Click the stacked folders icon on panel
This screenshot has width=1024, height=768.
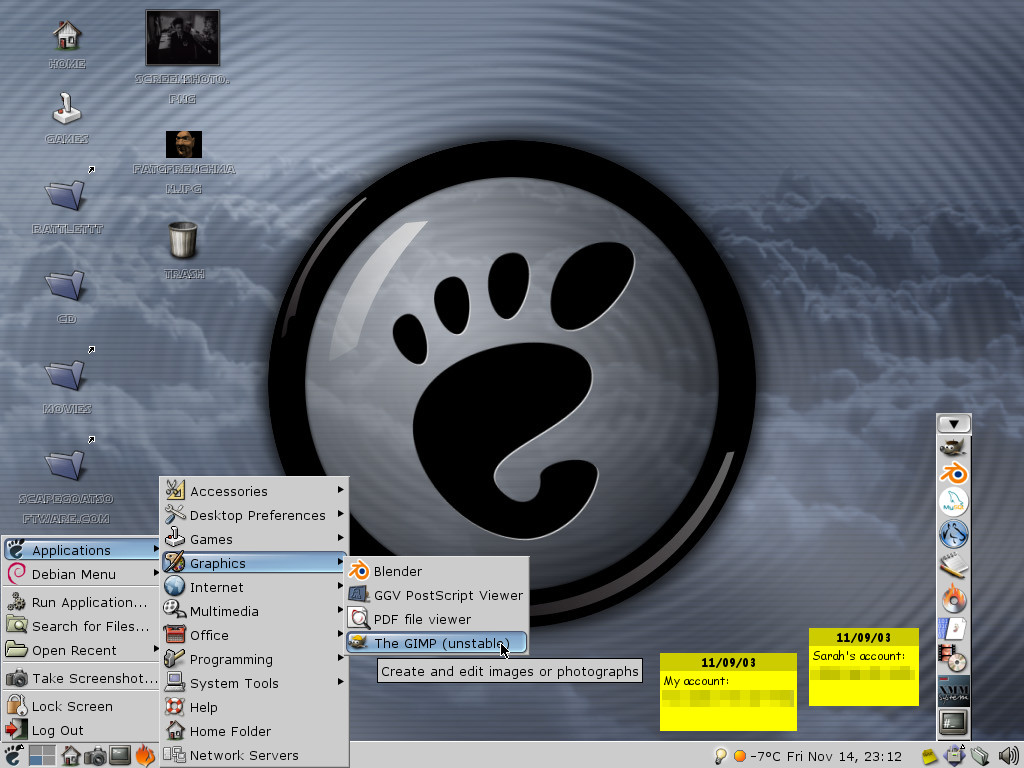[980, 756]
